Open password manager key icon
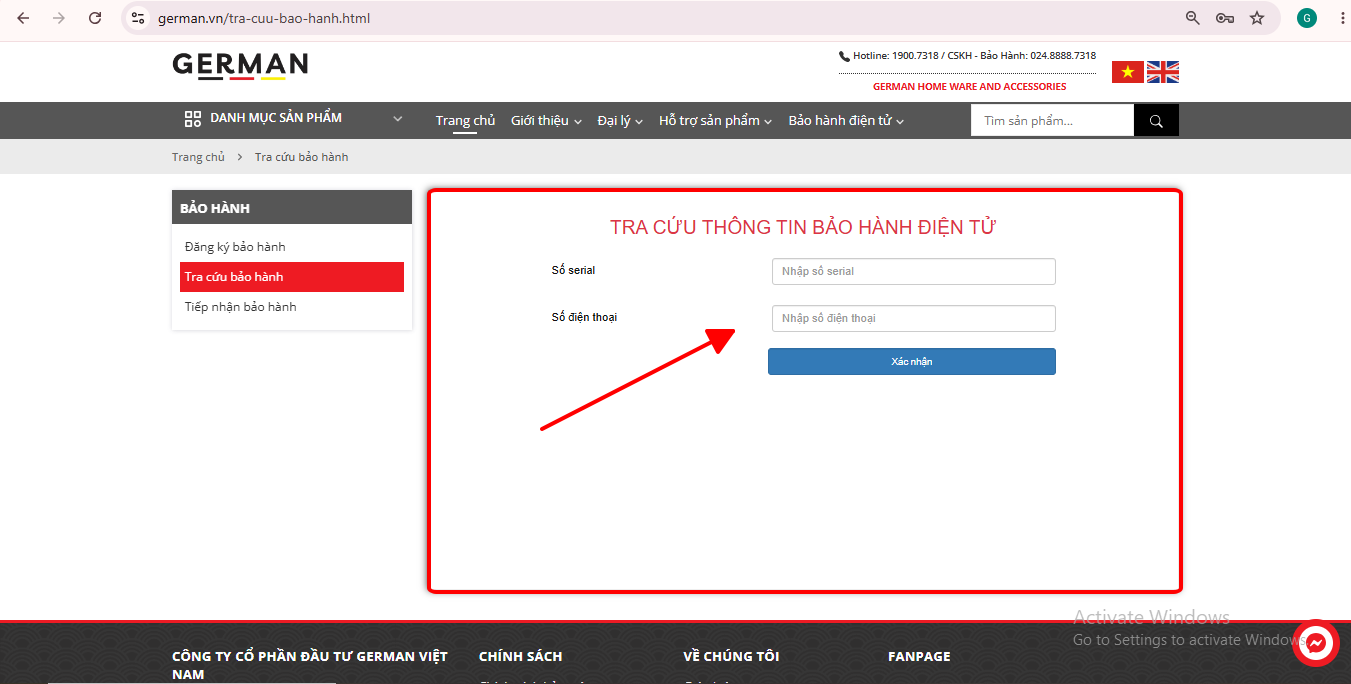 1224,18
